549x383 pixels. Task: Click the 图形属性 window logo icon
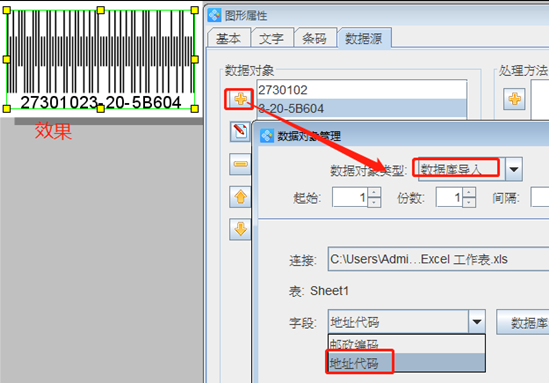coord(214,15)
